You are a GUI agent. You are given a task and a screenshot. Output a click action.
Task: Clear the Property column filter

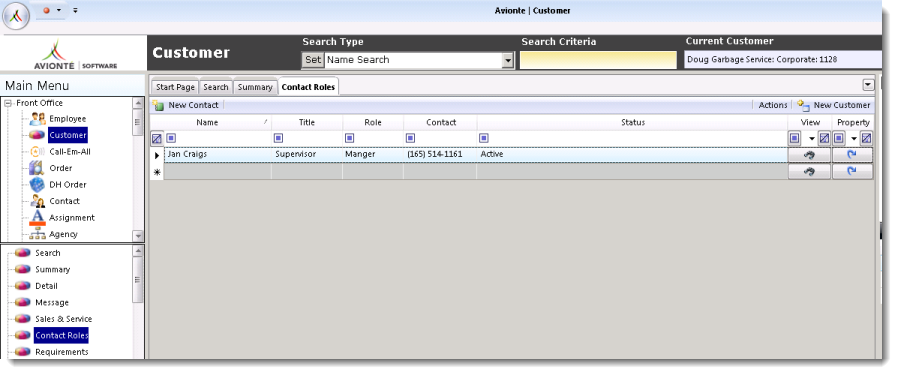pyautogui.click(x=867, y=138)
